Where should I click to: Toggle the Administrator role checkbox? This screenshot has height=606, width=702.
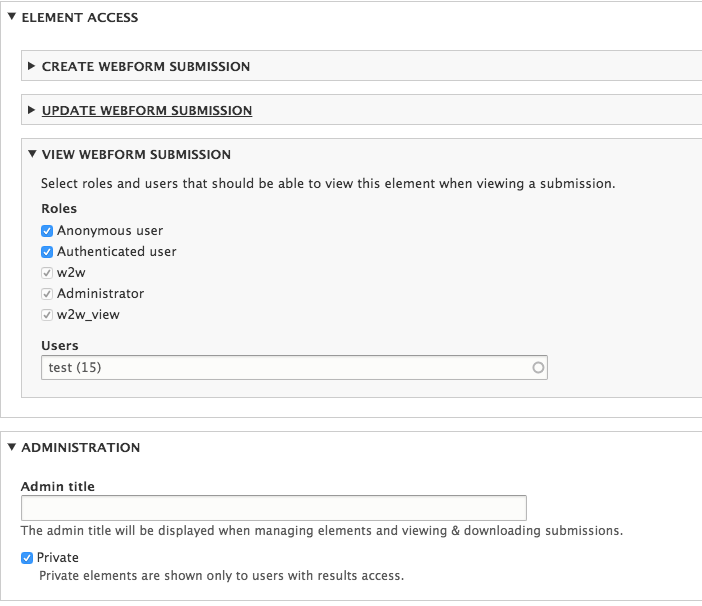(x=47, y=294)
